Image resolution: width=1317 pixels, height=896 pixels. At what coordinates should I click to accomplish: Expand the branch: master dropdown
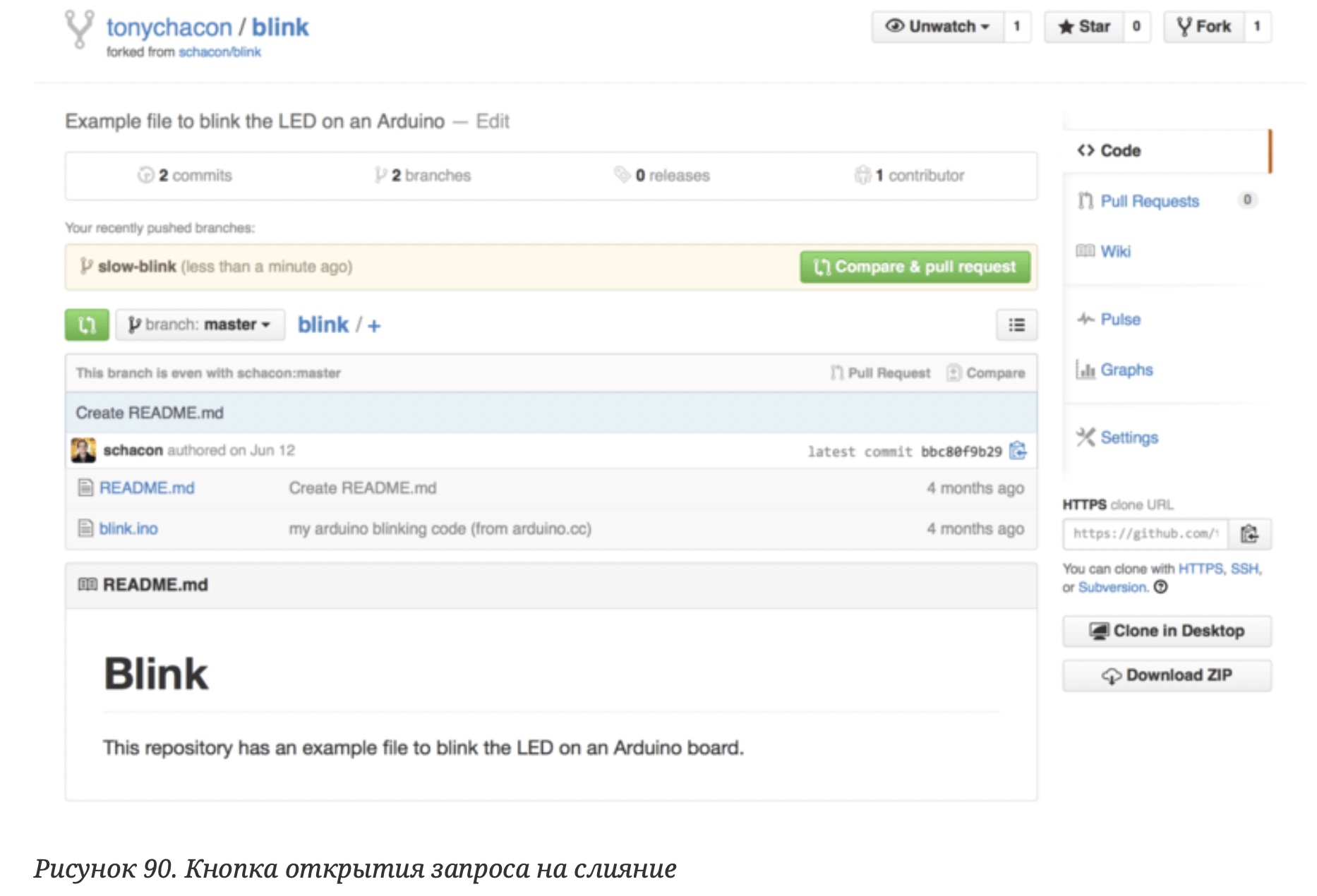point(200,325)
